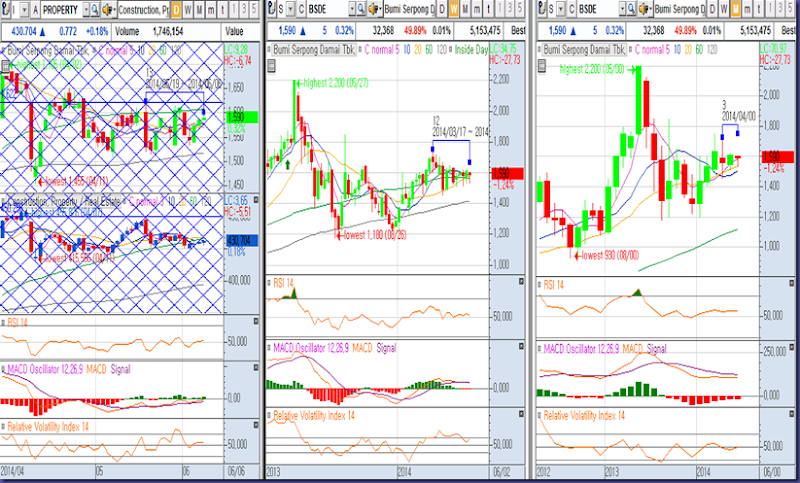The width and height of the screenshot is (800, 483).
Task: Click the A button beside the PROPERTY code
Action: click(35, 10)
